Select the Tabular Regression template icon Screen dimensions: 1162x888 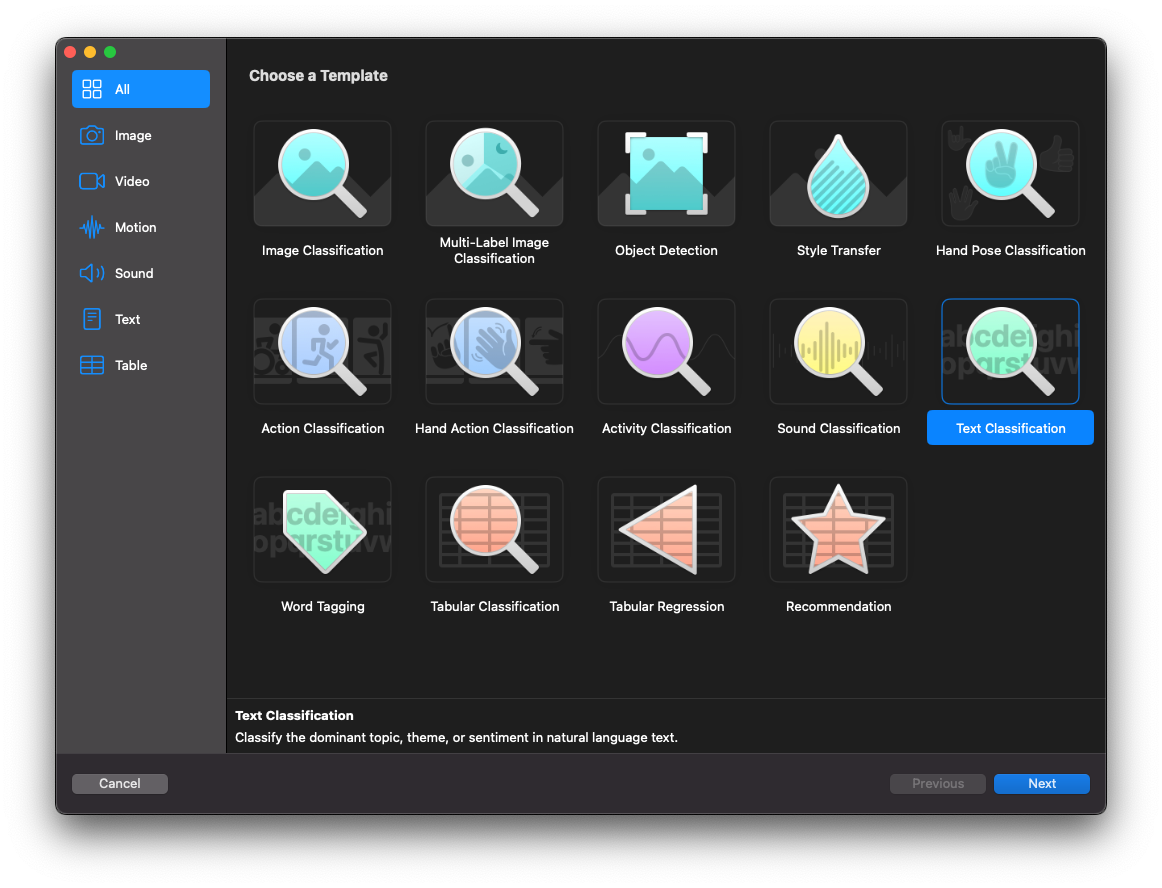pyautogui.click(x=666, y=530)
